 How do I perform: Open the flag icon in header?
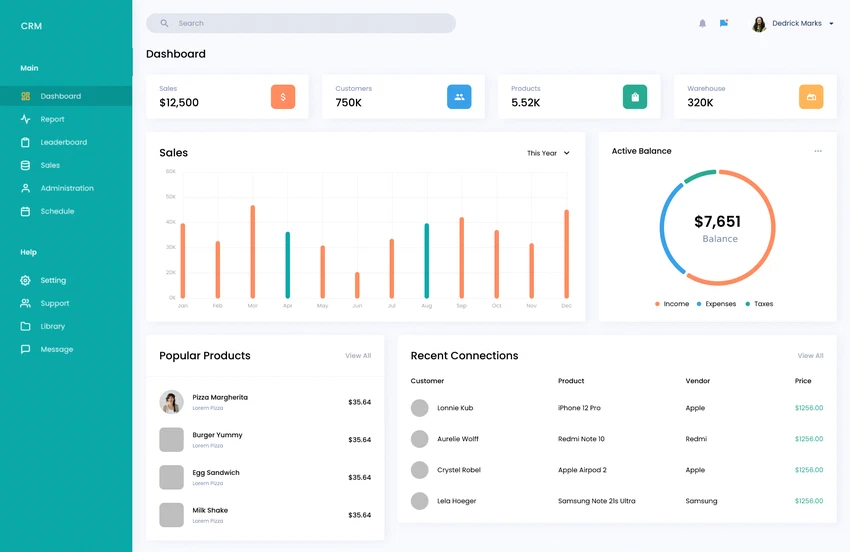[x=724, y=23]
